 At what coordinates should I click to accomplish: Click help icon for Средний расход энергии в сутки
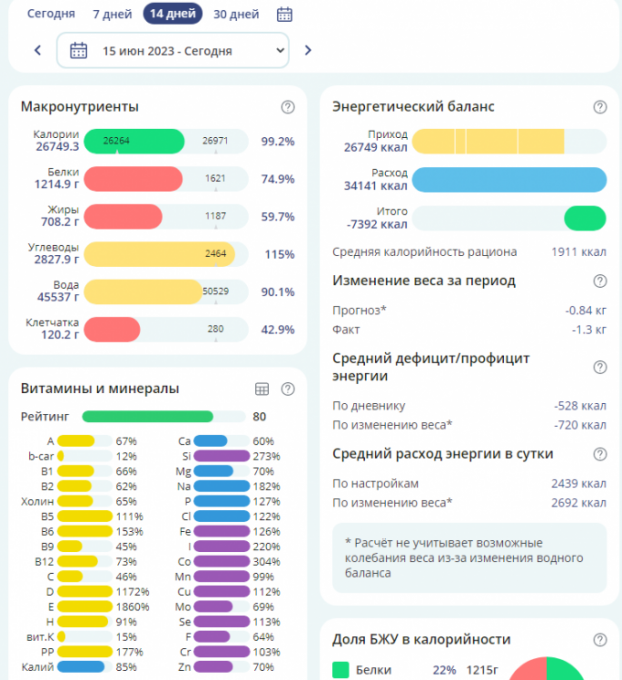point(600,453)
